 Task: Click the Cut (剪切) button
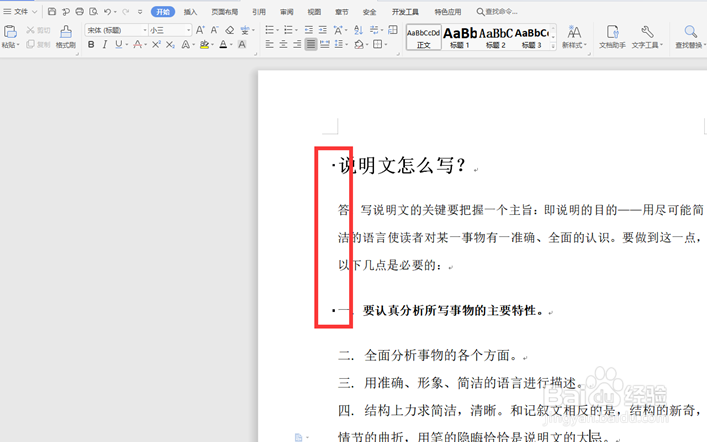38,30
